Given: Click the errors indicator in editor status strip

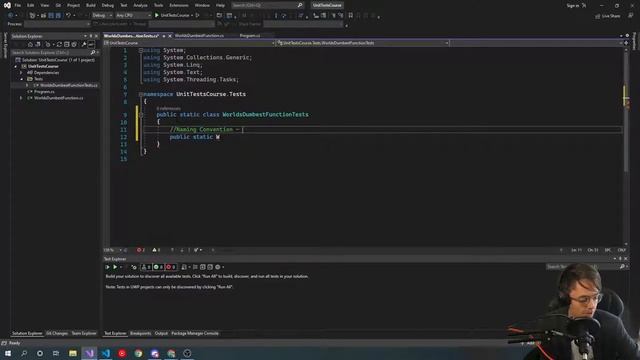Looking at the screenshot, I should tap(140, 250).
